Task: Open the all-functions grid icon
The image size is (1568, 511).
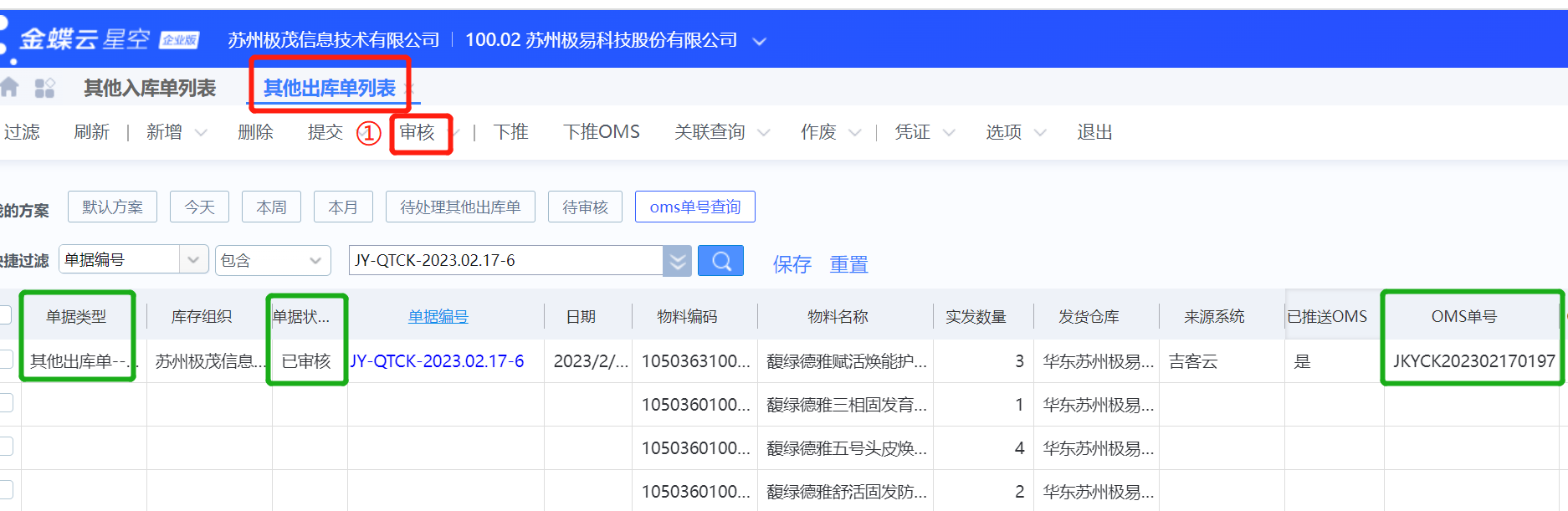Action: click(44, 88)
